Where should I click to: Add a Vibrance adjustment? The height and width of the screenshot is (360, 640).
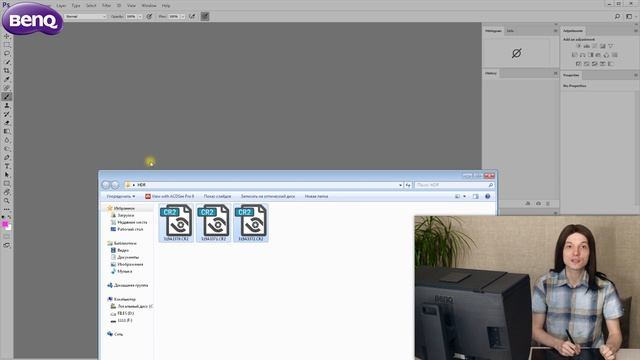[x=611, y=46]
